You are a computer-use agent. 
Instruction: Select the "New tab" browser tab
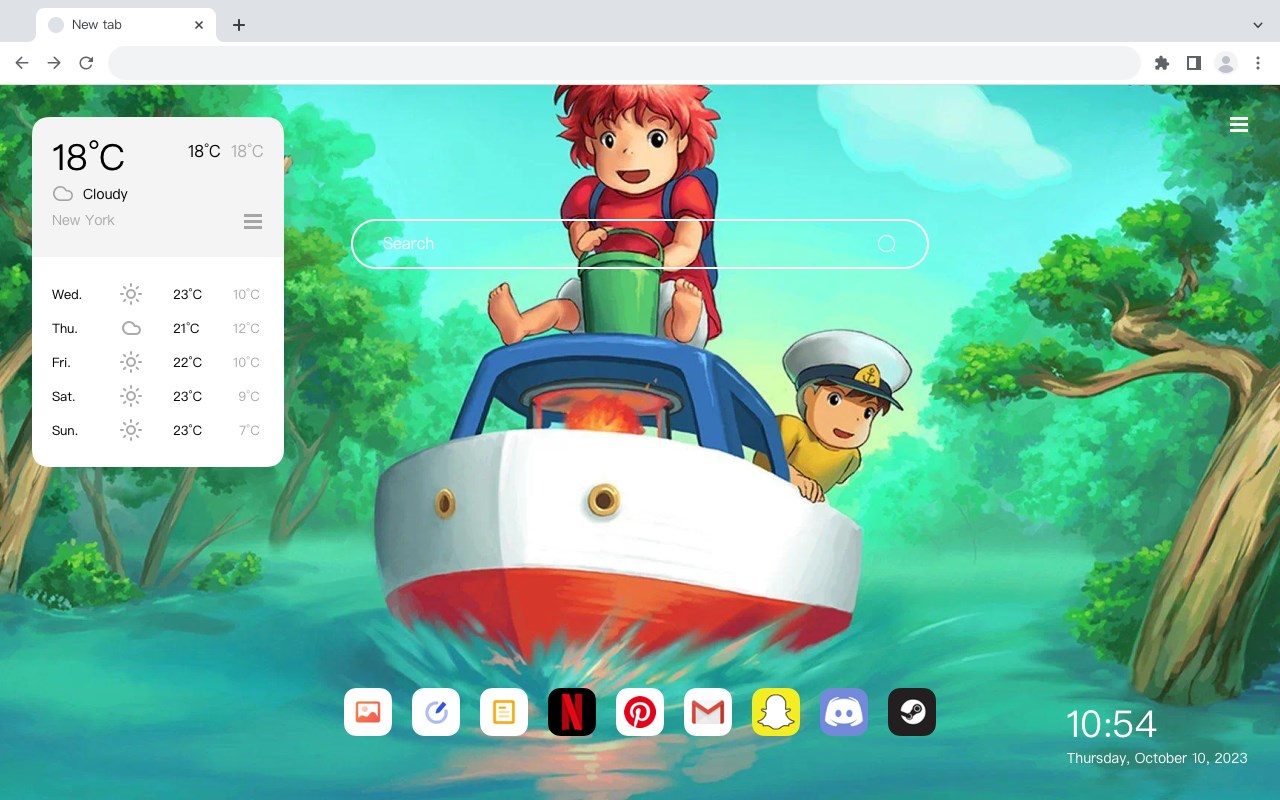pos(126,25)
